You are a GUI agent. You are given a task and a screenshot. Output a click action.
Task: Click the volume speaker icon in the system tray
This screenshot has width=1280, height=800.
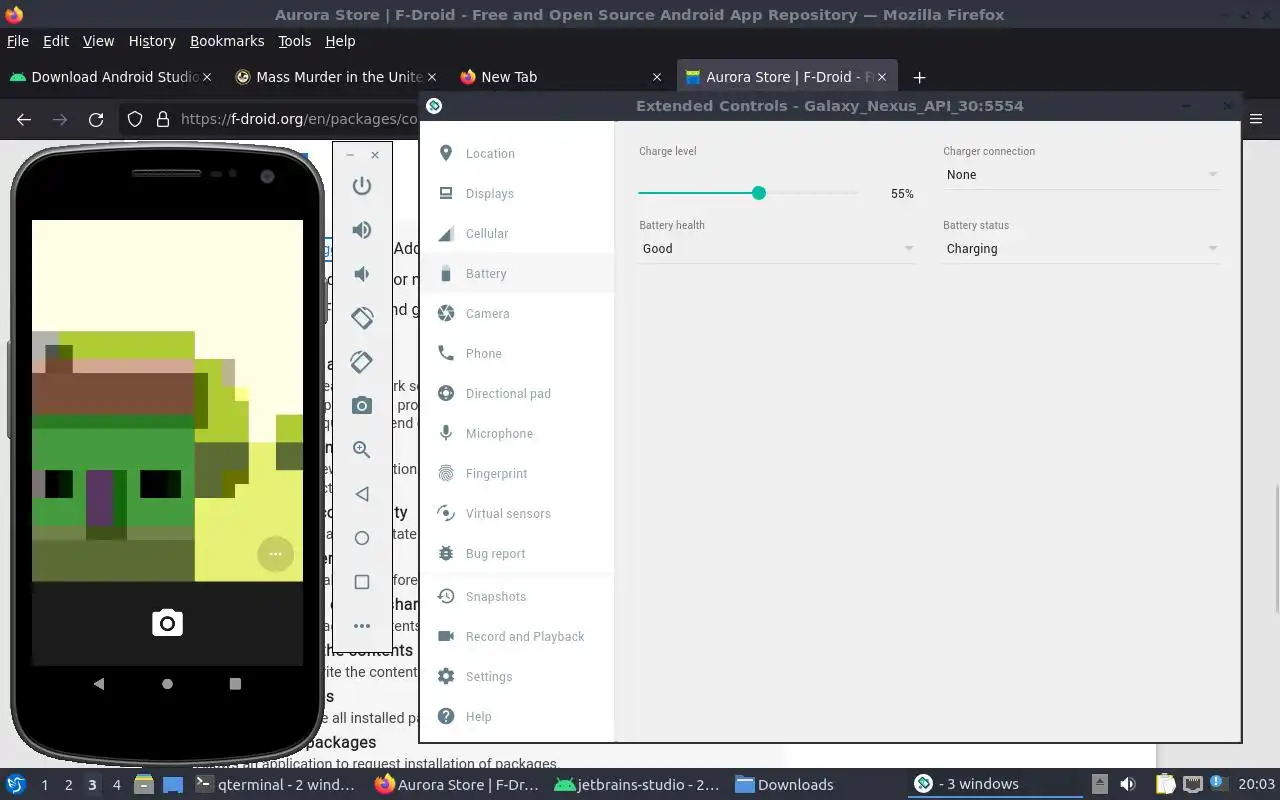[1127, 785]
